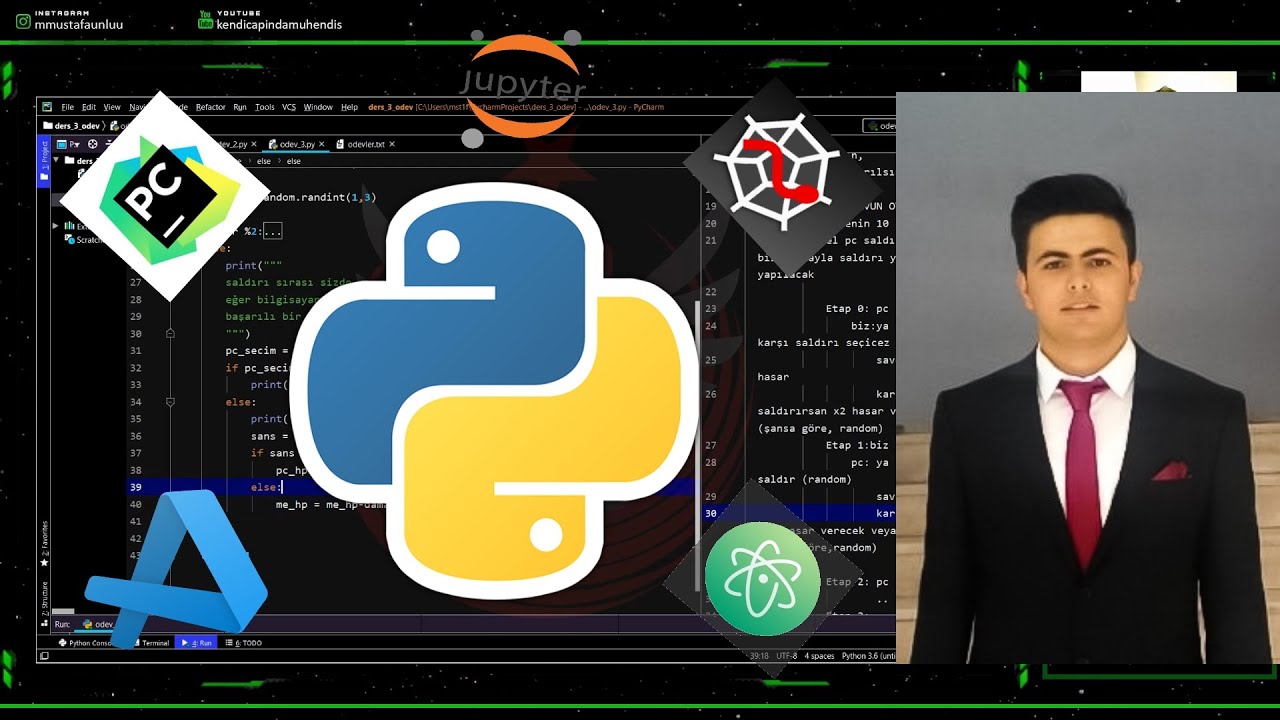
Task: Select the odev run configuration tab
Action: point(98,624)
